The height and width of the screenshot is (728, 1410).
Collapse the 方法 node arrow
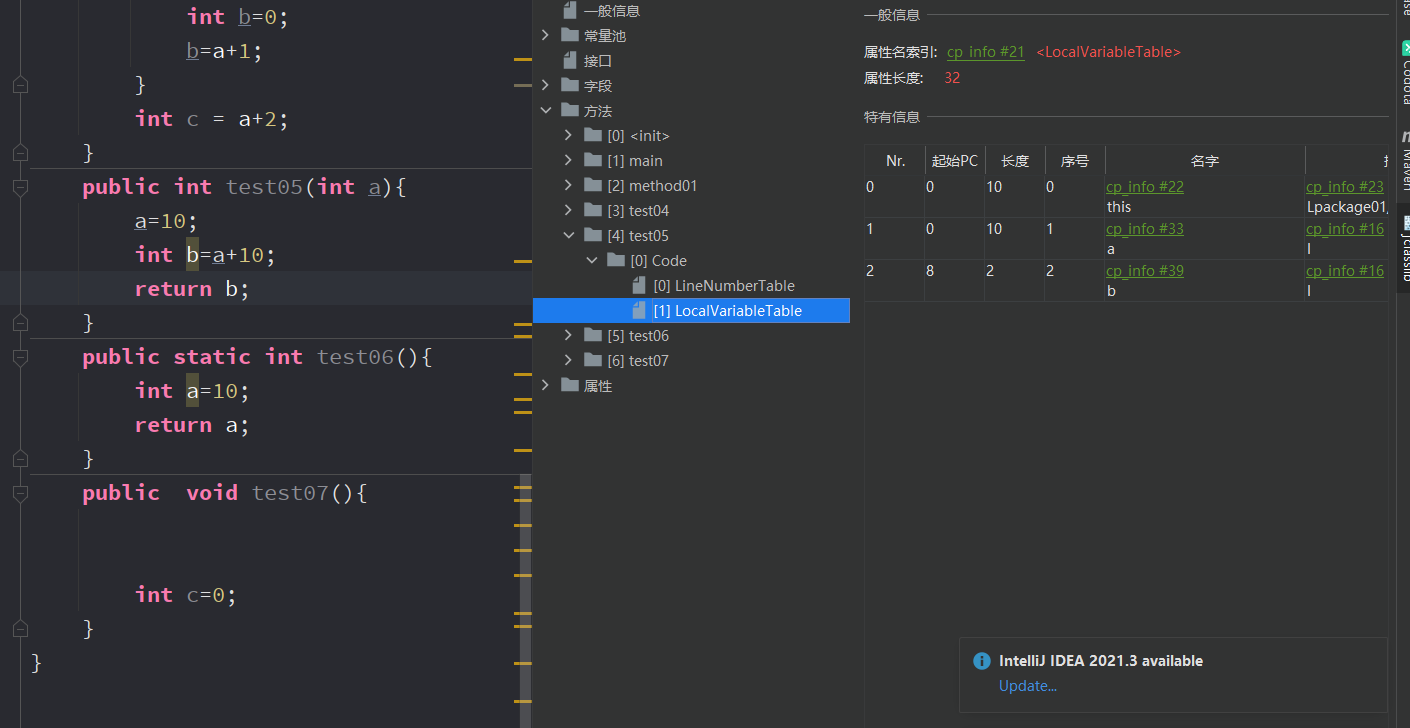tap(545, 110)
